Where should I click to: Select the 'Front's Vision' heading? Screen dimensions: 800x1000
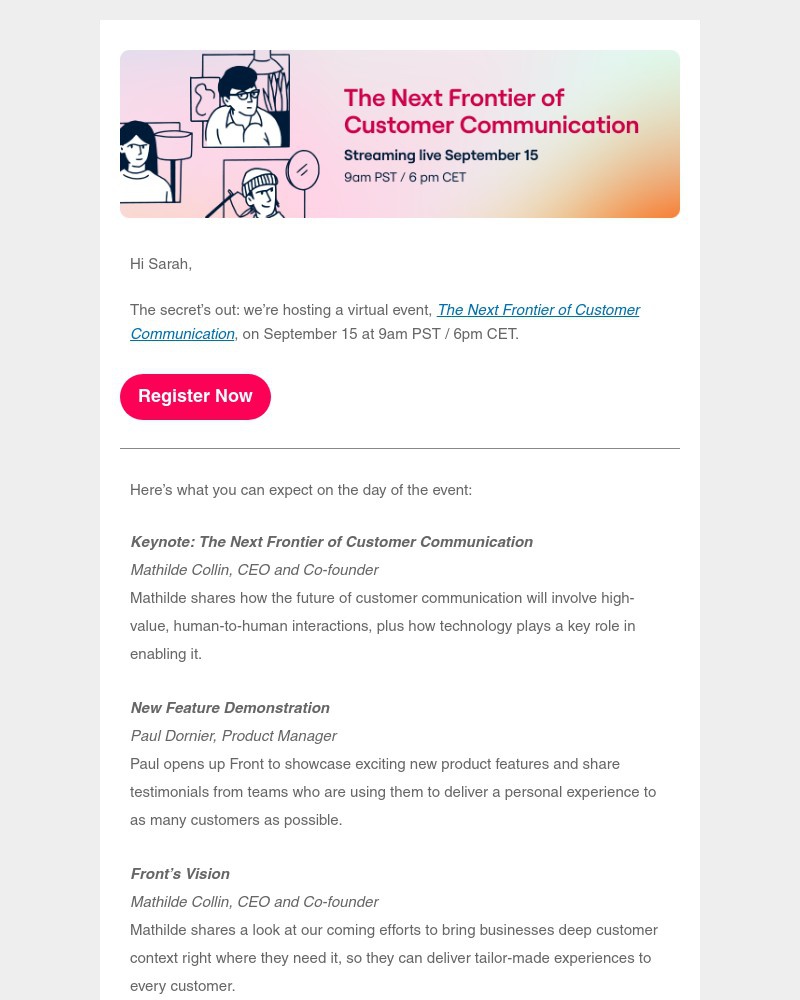pos(180,874)
